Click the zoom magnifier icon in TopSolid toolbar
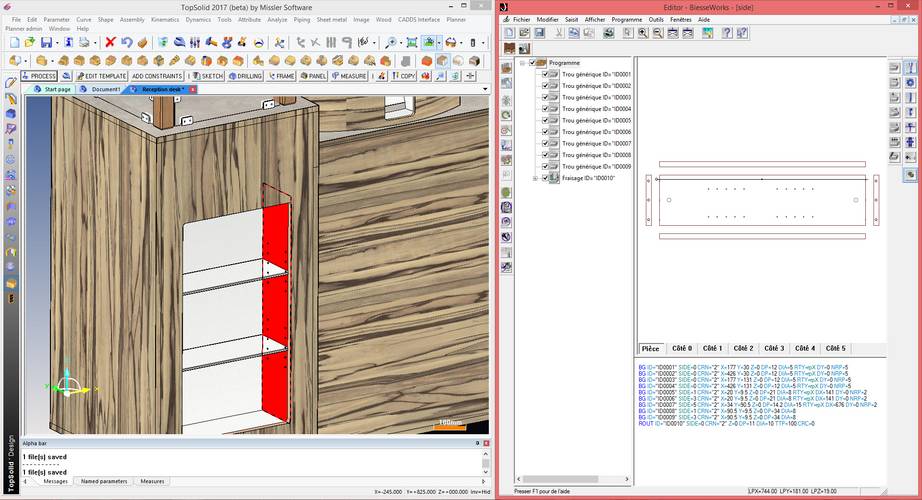 coord(391,43)
